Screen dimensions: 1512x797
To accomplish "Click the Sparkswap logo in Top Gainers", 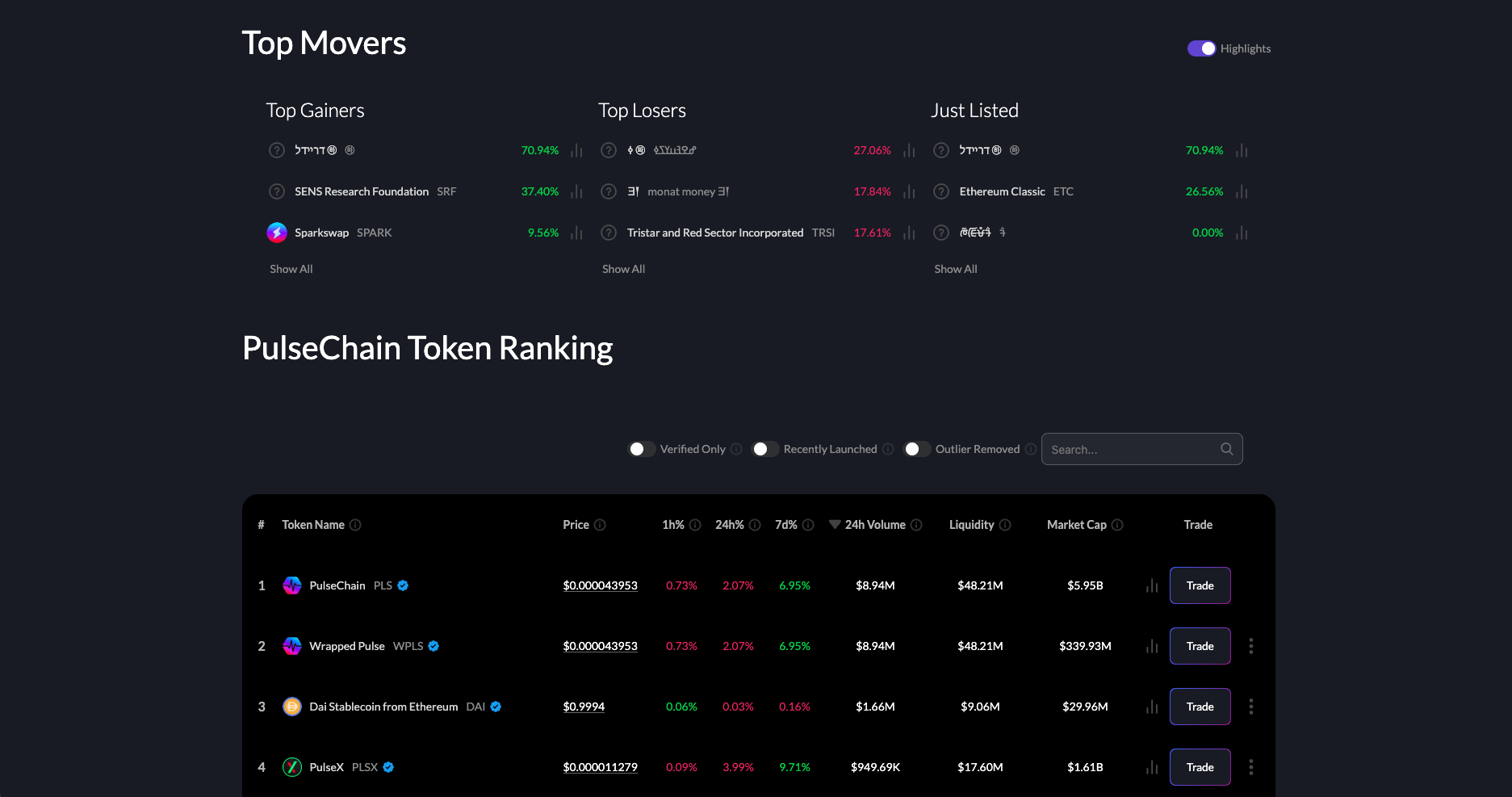I will click(x=277, y=232).
